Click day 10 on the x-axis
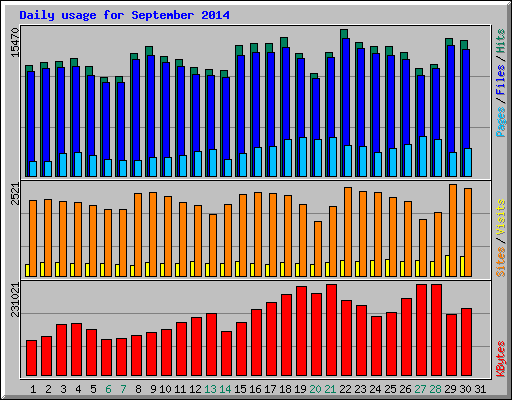The image size is (512, 400). pos(165,389)
